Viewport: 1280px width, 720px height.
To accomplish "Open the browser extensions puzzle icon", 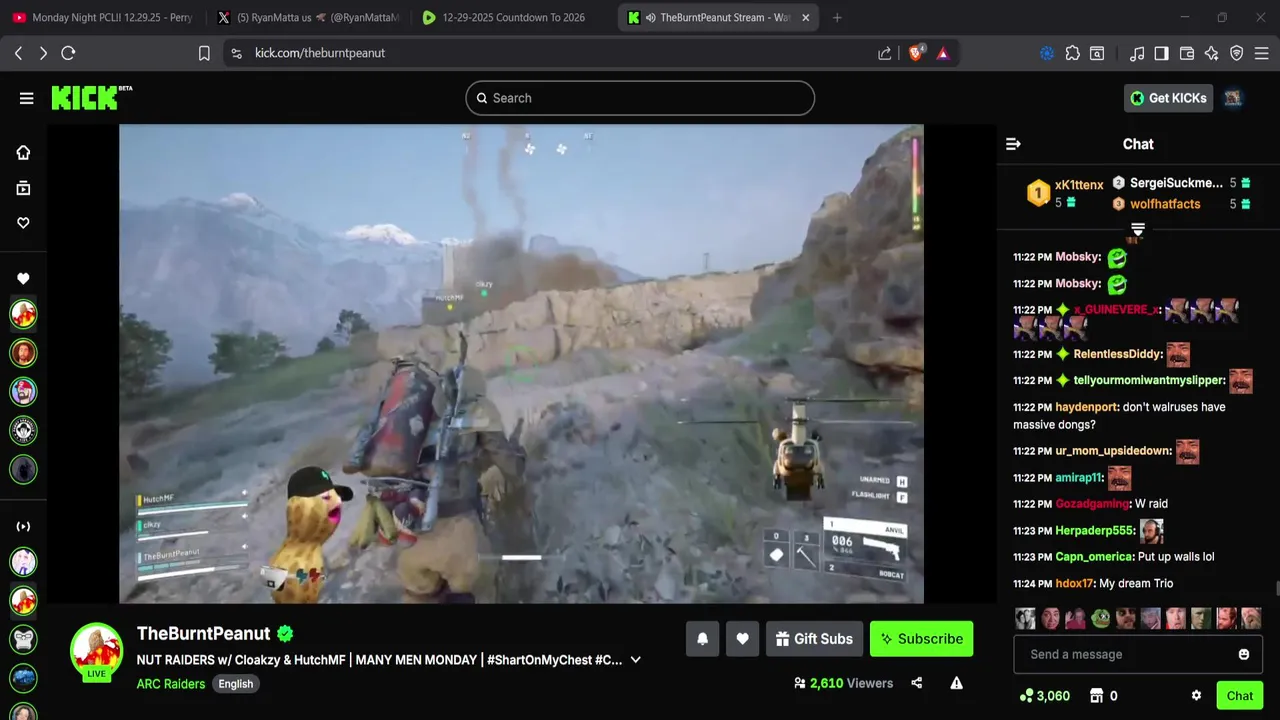I will pos(1073,53).
